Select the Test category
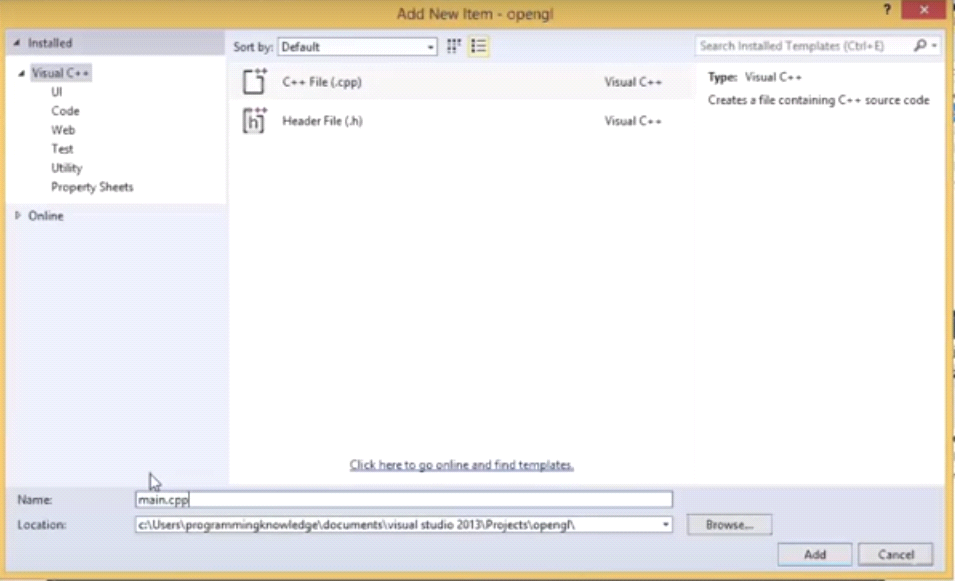 (x=62, y=149)
